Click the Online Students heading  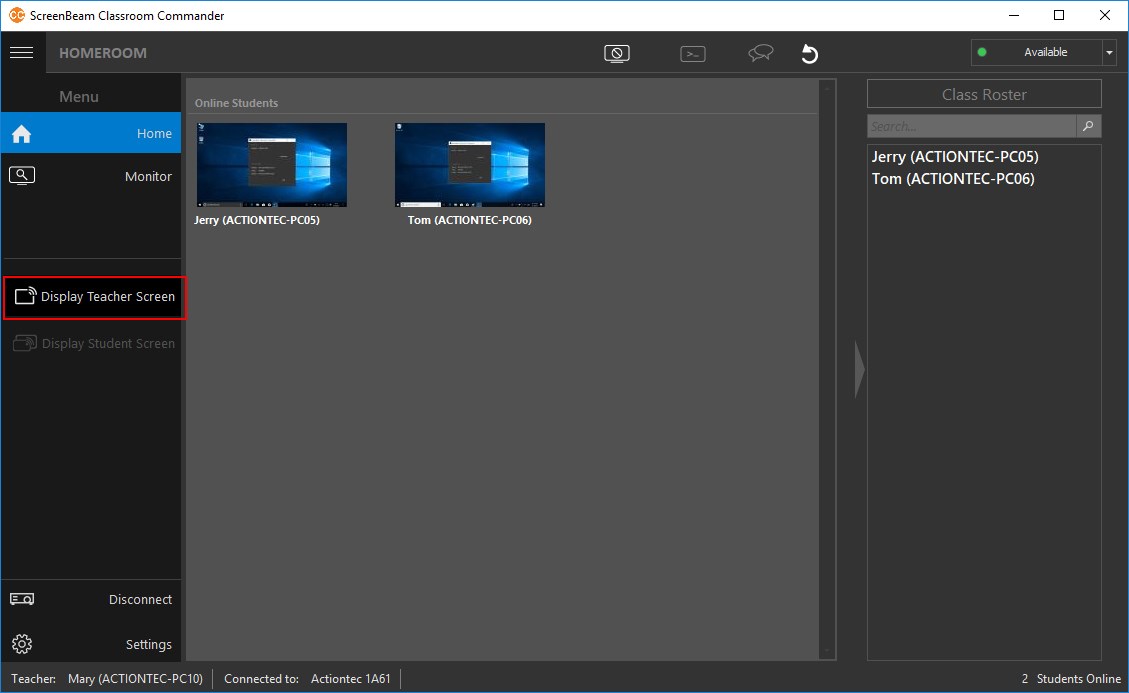click(x=236, y=103)
